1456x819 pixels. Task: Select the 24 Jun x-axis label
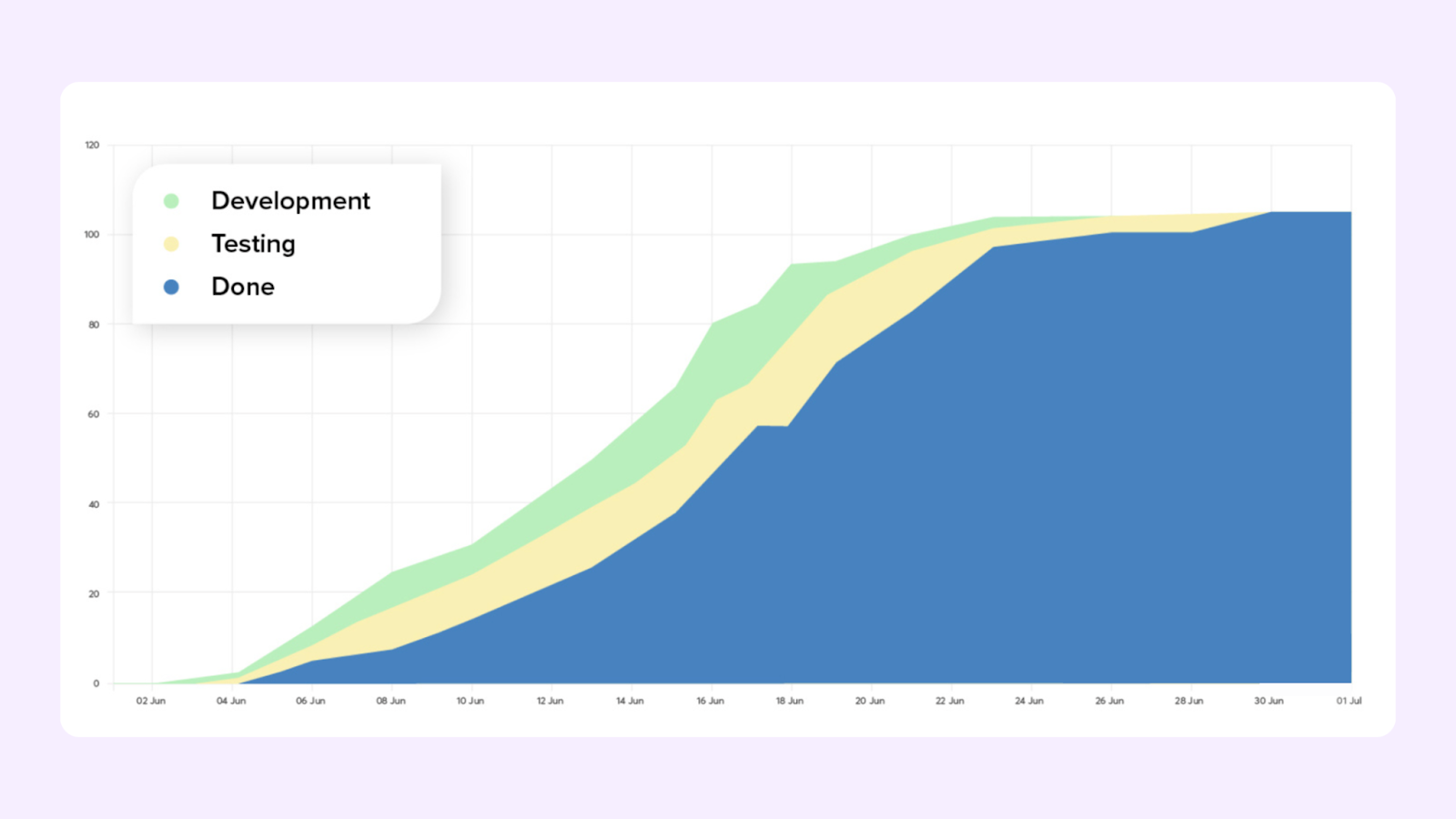(x=1029, y=701)
